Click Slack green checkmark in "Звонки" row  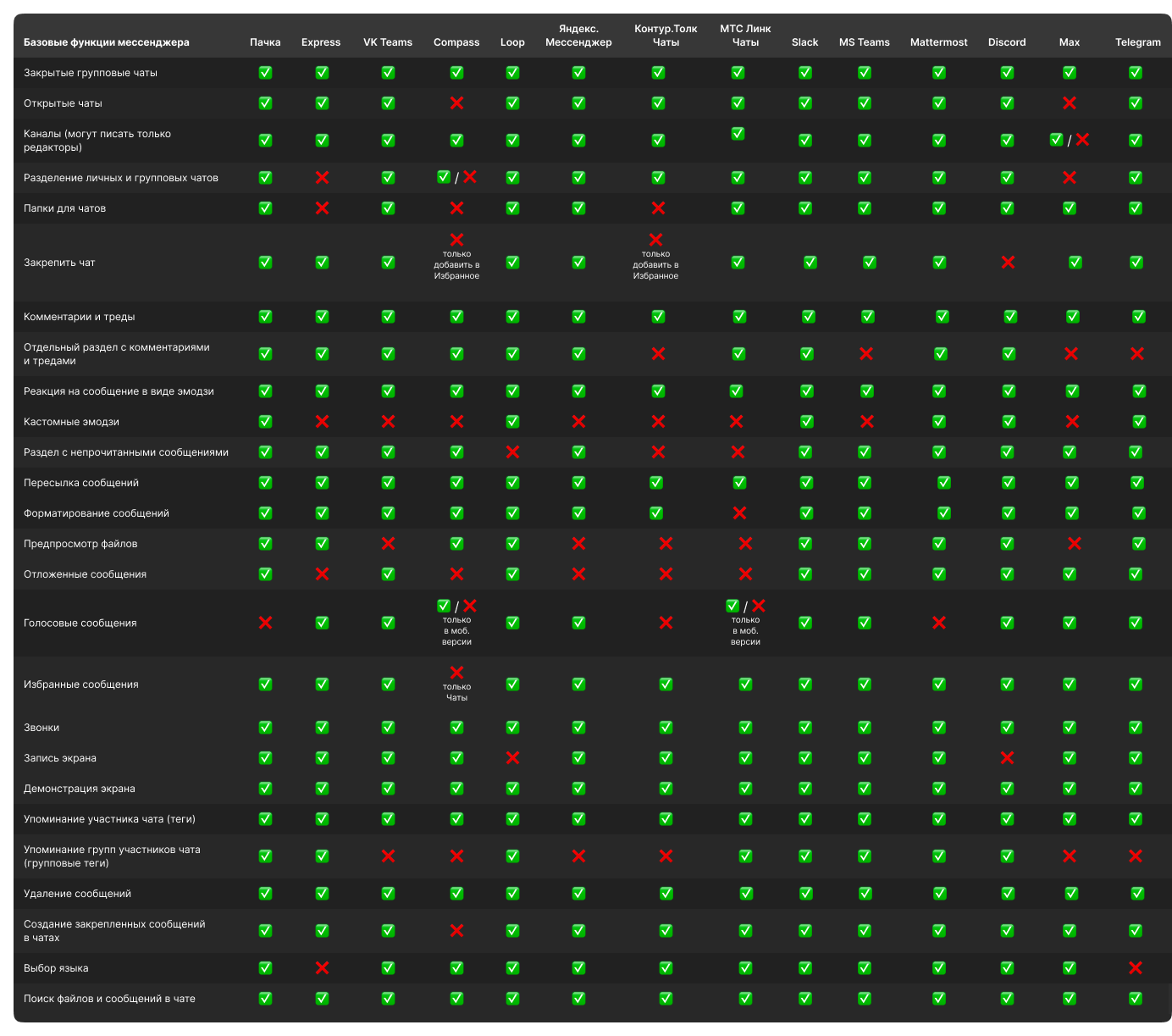[x=805, y=728]
